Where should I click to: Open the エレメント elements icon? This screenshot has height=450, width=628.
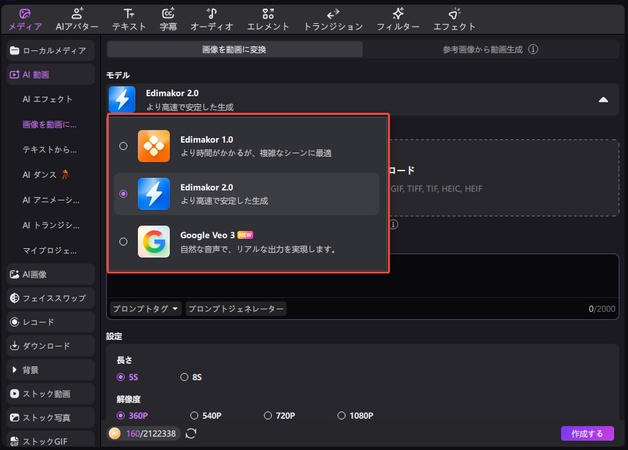tap(268, 14)
